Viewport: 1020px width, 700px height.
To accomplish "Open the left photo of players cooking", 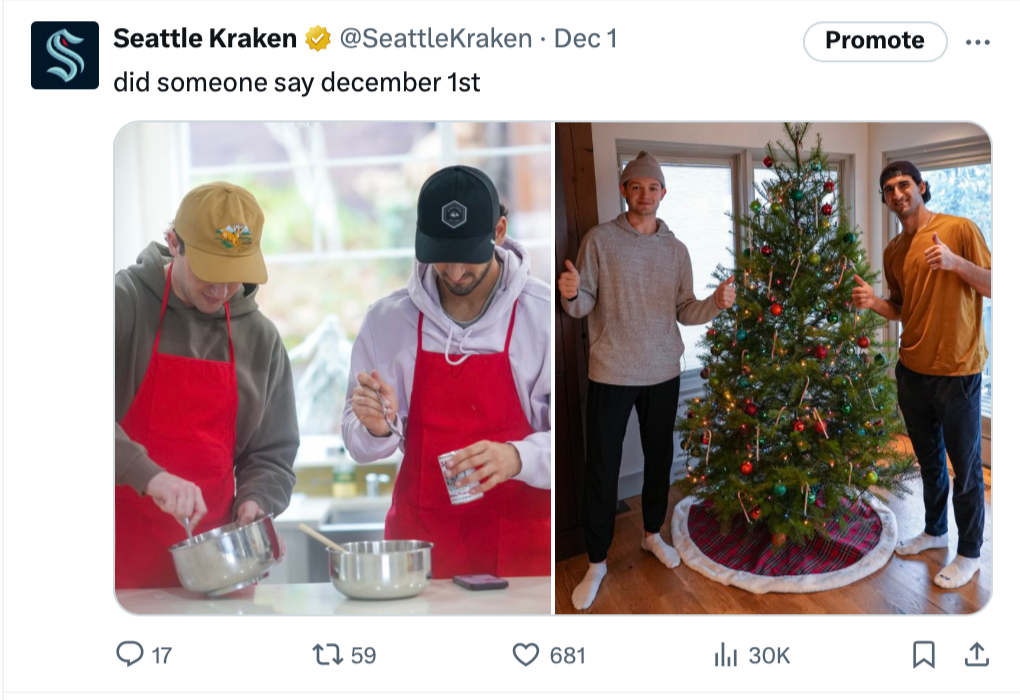I will 332,368.
